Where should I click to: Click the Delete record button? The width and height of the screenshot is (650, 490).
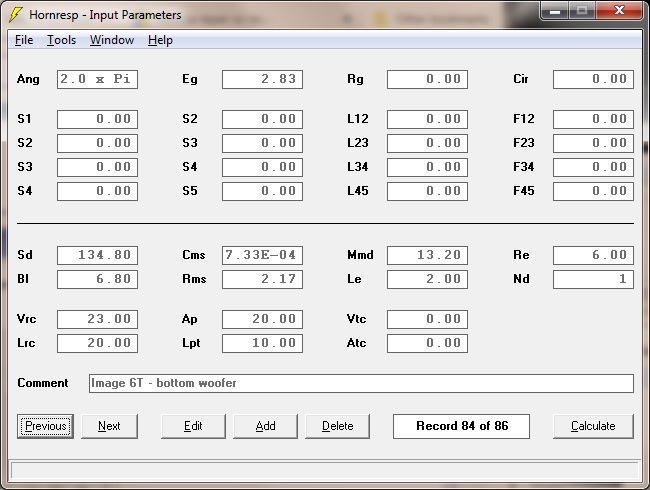(337, 426)
